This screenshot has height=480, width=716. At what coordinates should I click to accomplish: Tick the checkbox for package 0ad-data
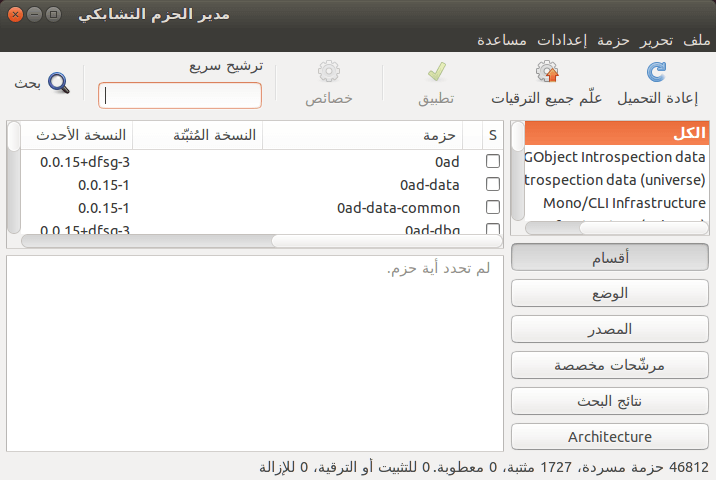click(x=493, y=184)
